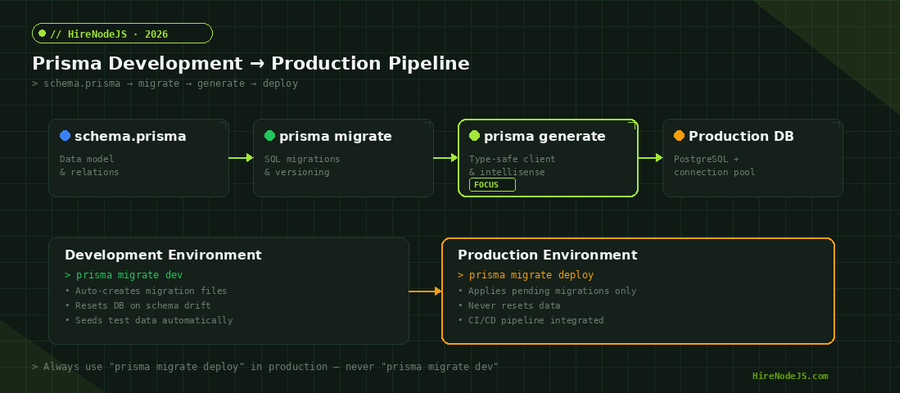
Task: Click the orange dot beside Production DB
Action: coord(679,135)
